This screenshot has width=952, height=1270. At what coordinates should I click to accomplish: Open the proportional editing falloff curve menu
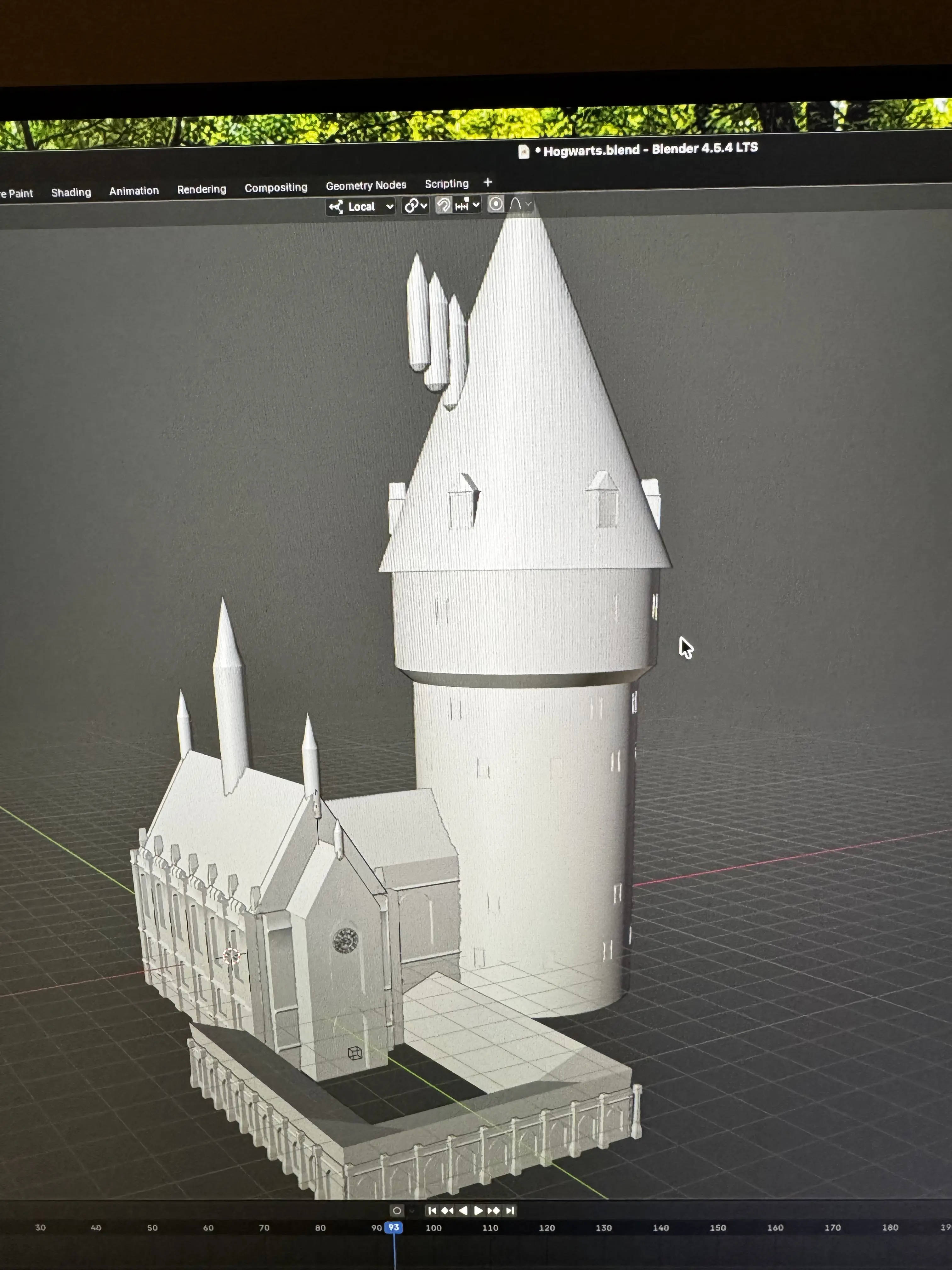point(520,204)
